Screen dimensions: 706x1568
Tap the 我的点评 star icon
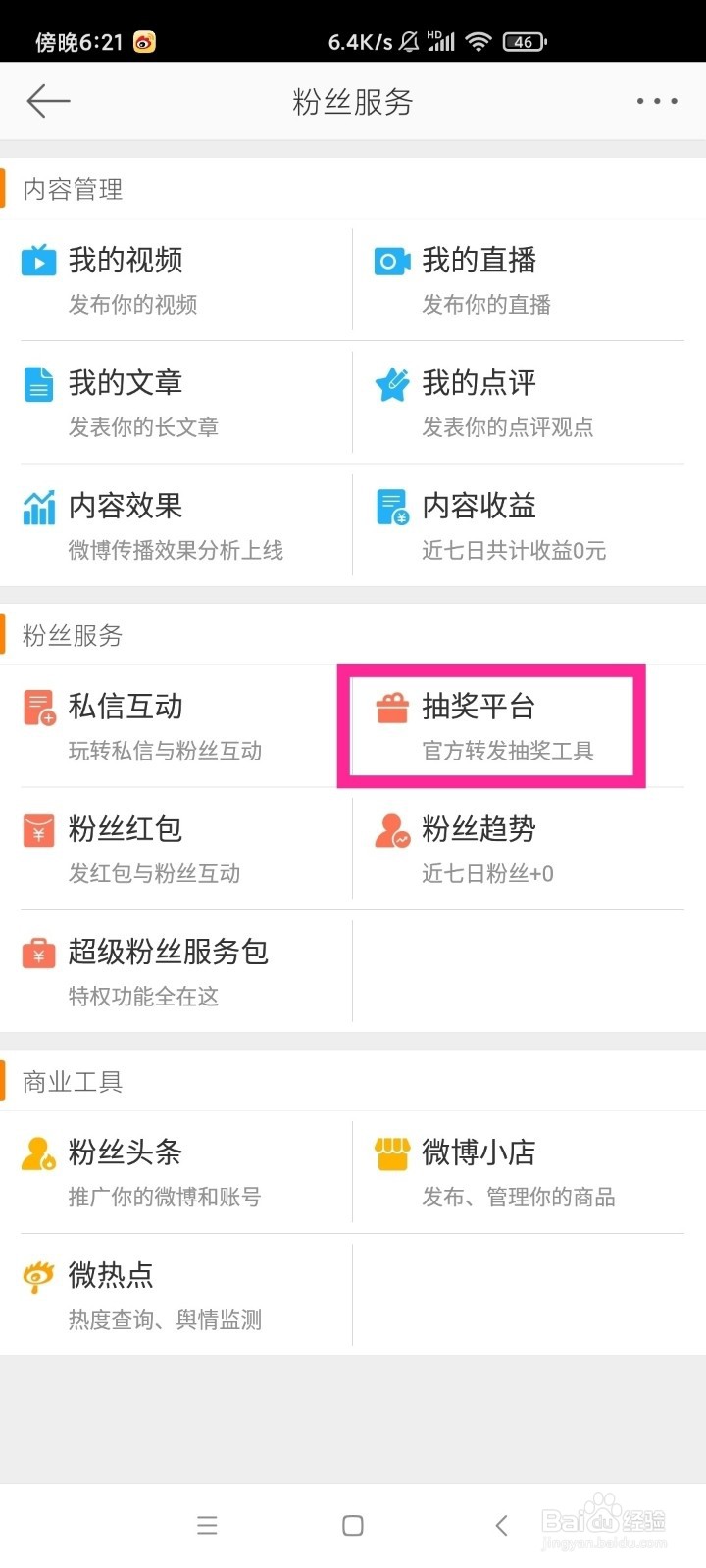tap(392, 384)
